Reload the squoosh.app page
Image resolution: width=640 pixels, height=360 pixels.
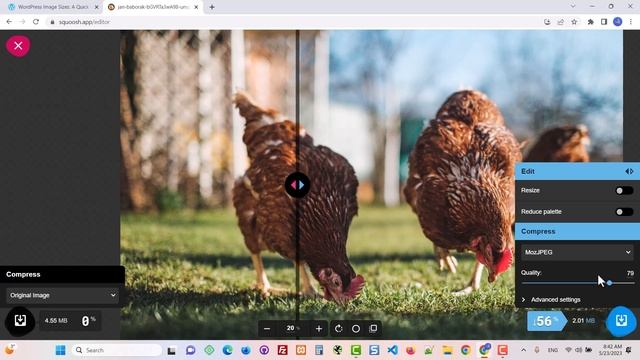coord(36,22)
